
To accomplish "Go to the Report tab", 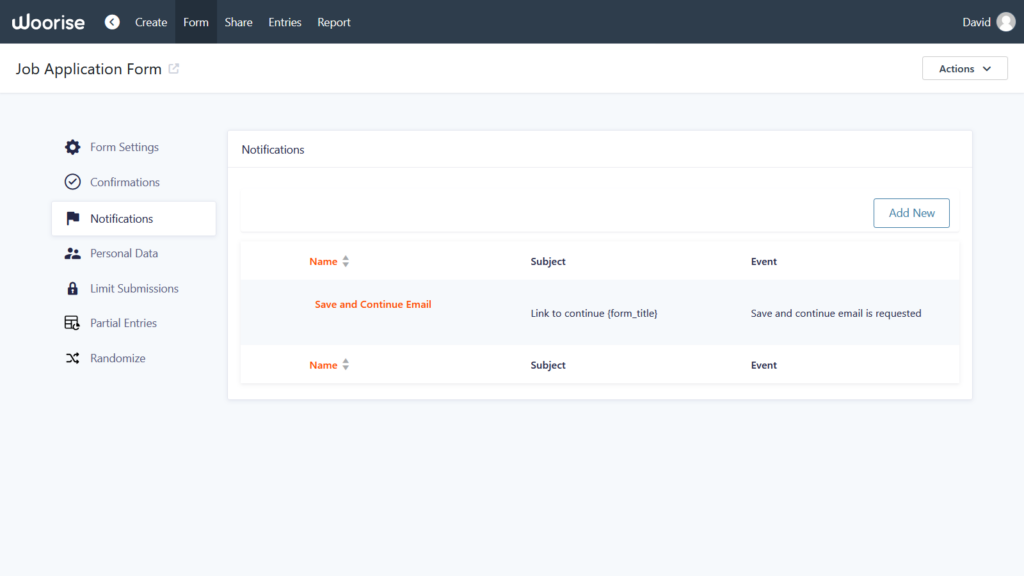I will tap(334, 22).
